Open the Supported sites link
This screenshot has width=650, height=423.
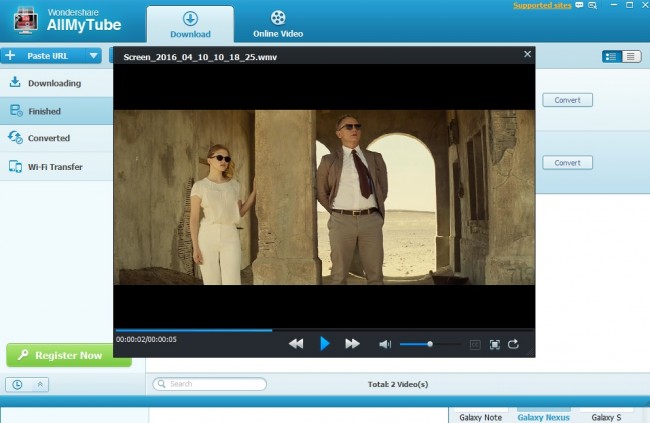tap(542, 5)
